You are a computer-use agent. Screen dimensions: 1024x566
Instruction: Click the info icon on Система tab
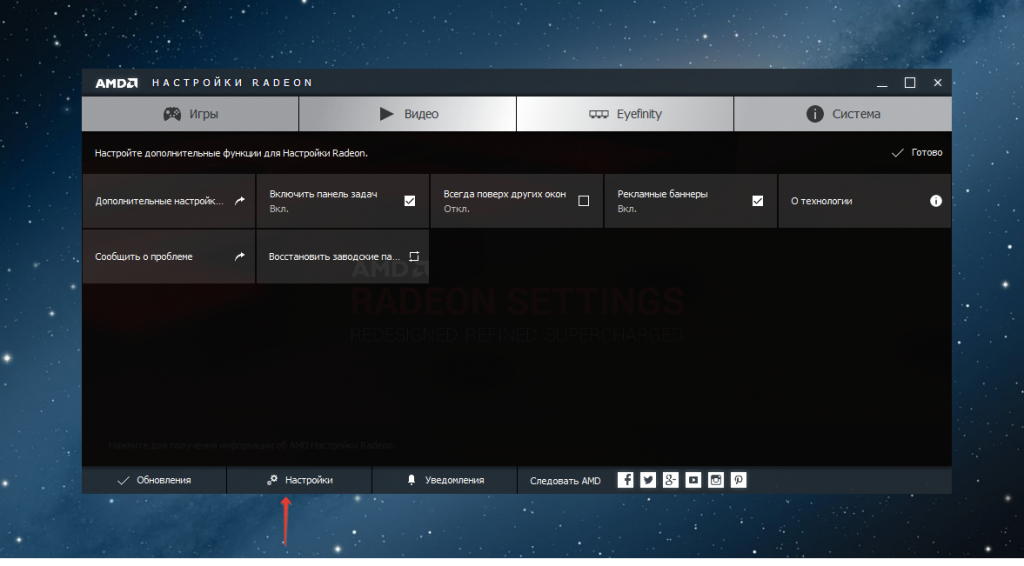[814, 114]
